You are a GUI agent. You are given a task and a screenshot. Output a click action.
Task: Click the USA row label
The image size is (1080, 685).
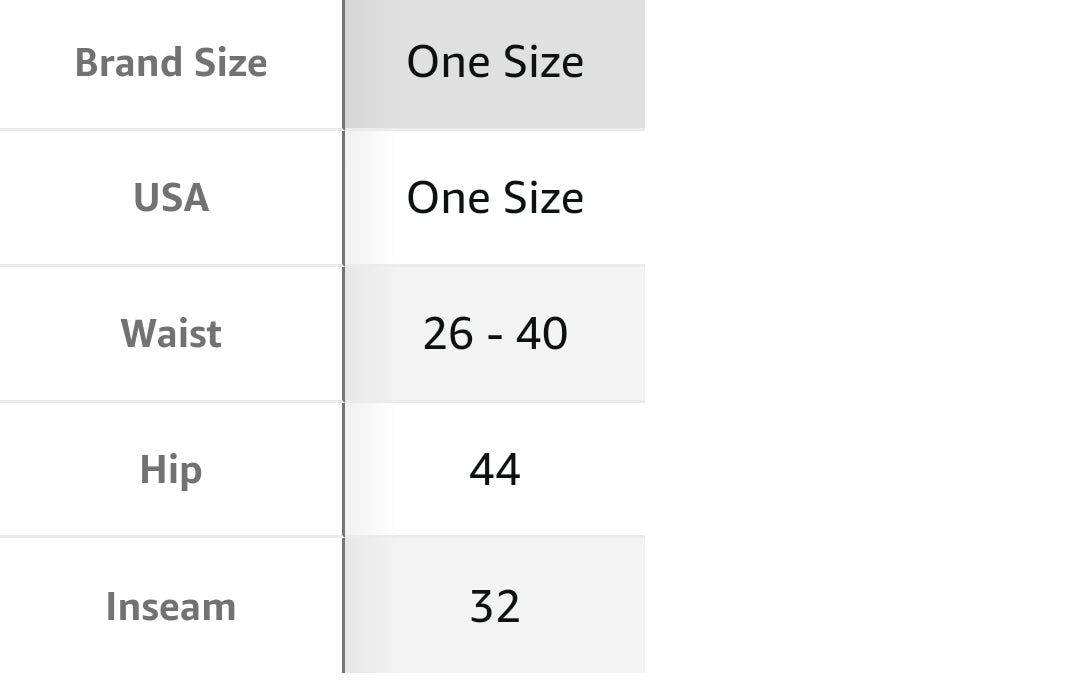[x=171, y=198]
